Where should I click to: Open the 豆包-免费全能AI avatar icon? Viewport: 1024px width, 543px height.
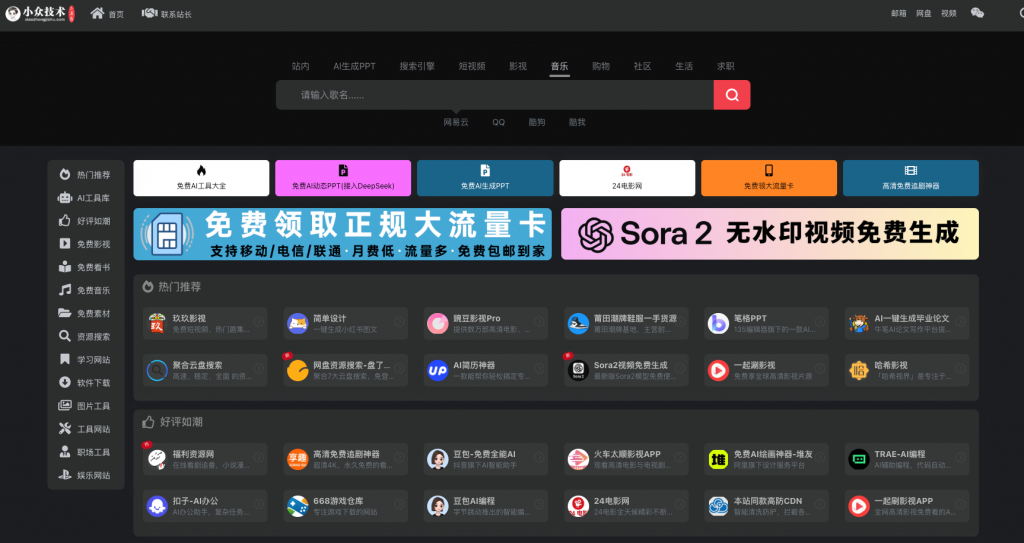(x=437, y=459)
